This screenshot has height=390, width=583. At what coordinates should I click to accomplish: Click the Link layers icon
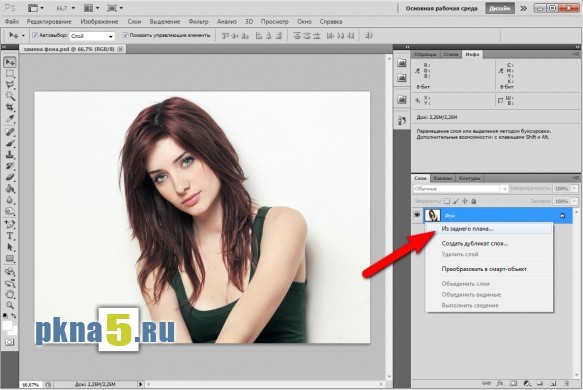486,383
